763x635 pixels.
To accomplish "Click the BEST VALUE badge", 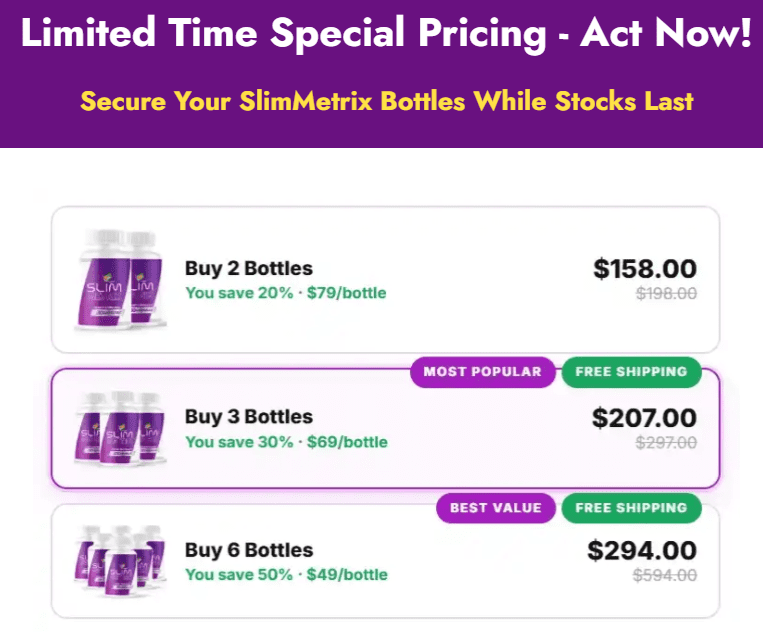I will [x=495, y=508].
